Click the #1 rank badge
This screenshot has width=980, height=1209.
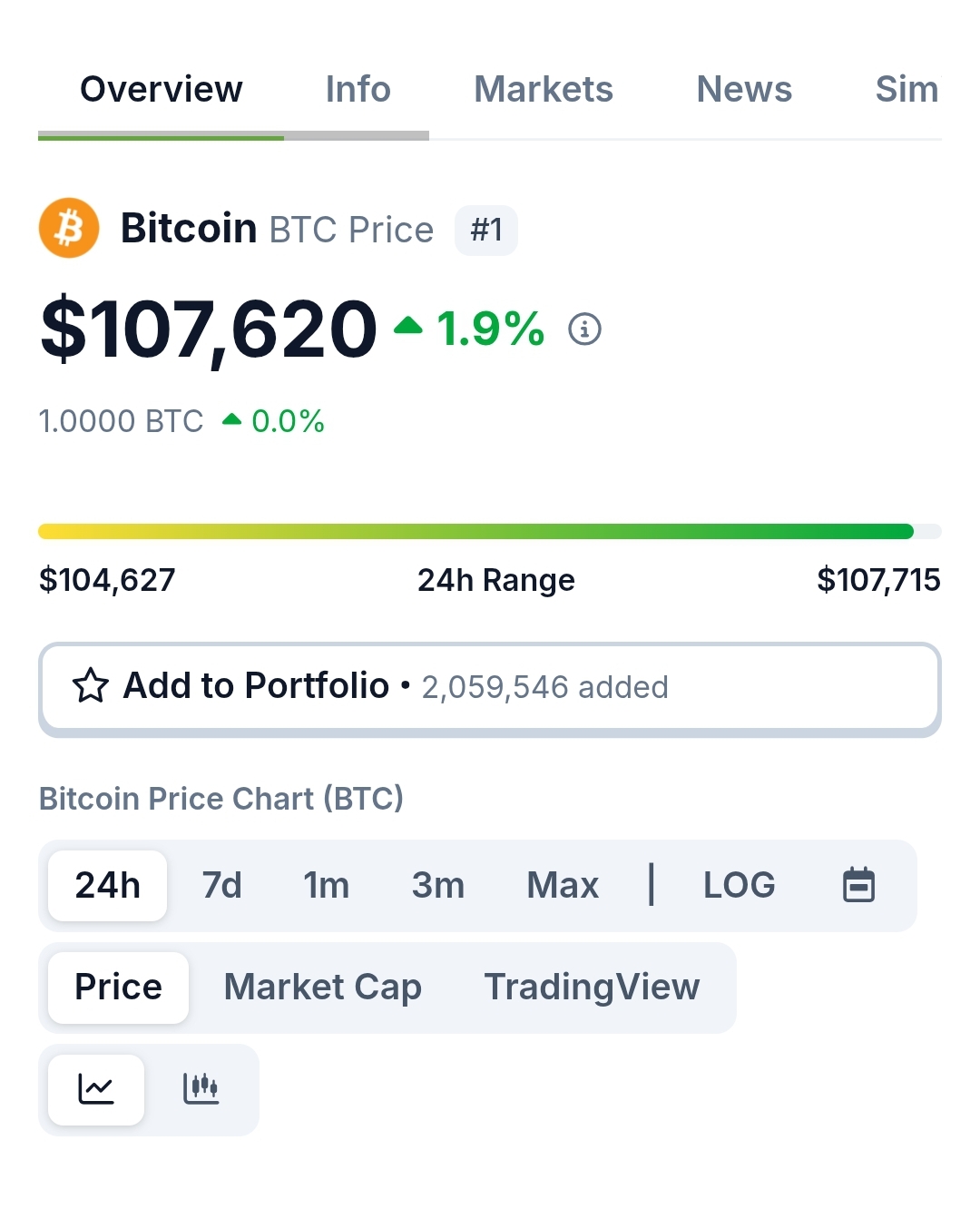point(486,230)
